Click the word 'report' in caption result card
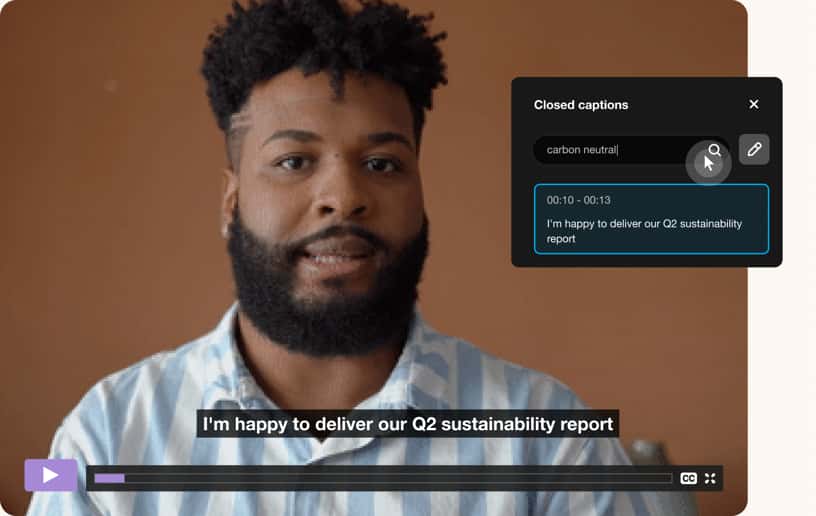 [560, 239]
